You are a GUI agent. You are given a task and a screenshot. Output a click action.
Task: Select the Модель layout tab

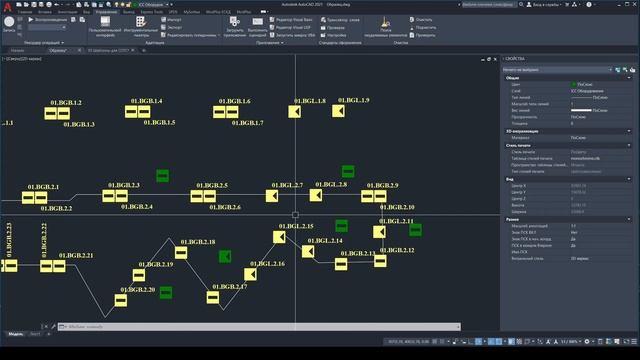pos(16,334)
